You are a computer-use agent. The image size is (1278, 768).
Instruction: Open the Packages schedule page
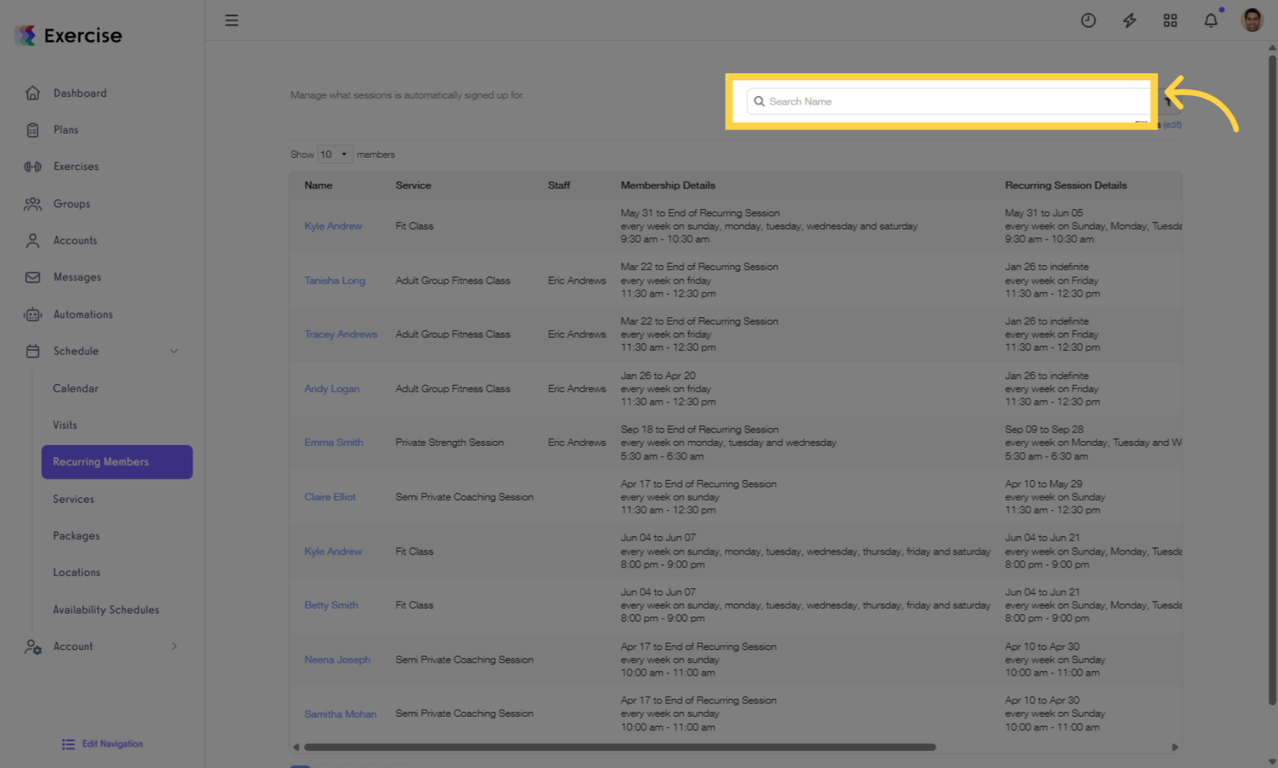tap(75, 535)
